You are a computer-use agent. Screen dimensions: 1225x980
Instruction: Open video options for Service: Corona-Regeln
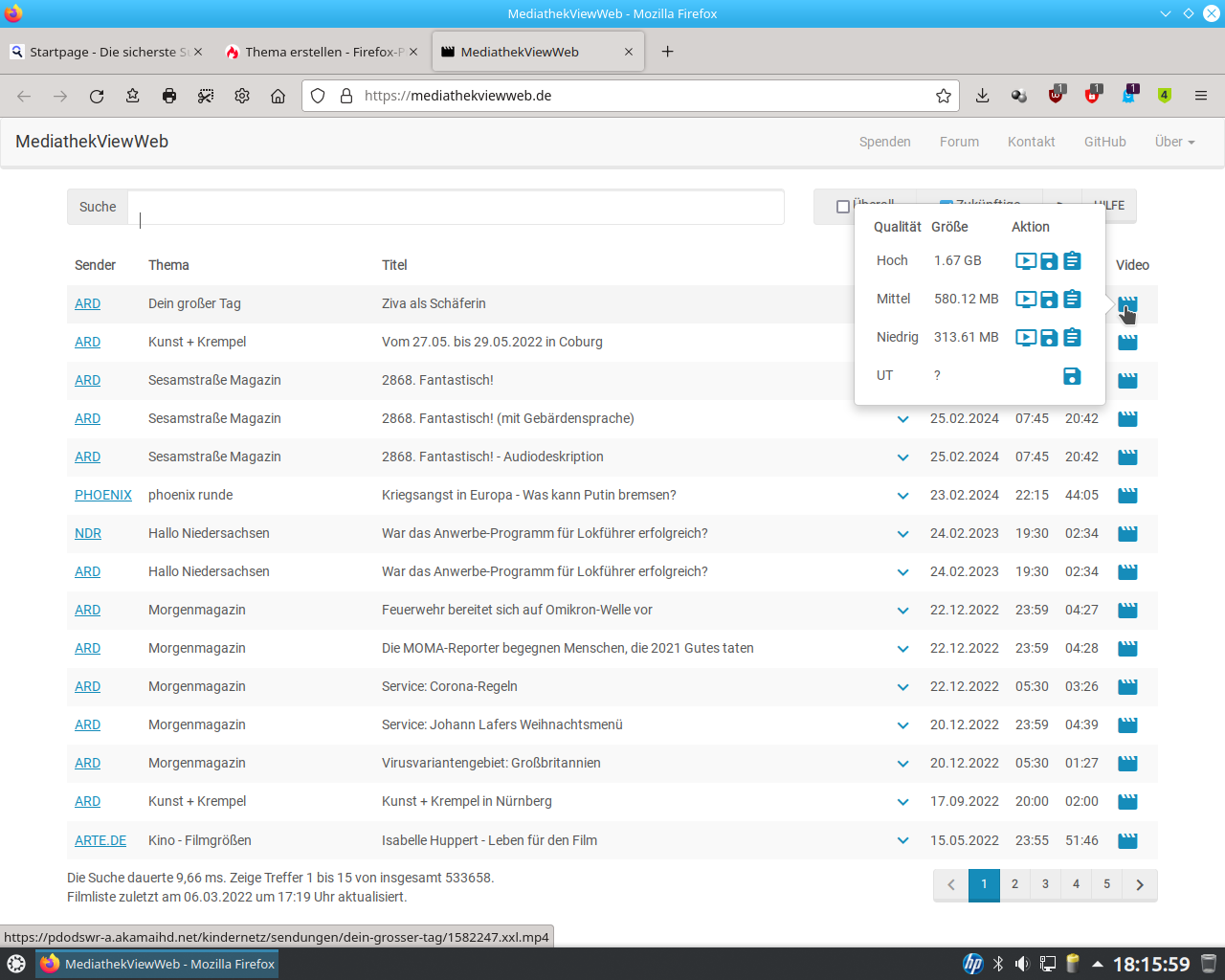coord(1128,686)
